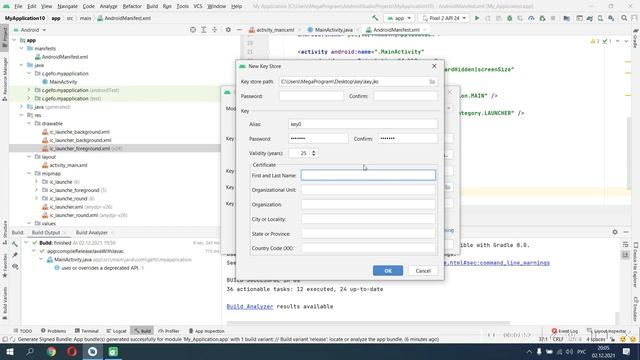Open the File menu

pyautogui.click(x=18, y=6)
